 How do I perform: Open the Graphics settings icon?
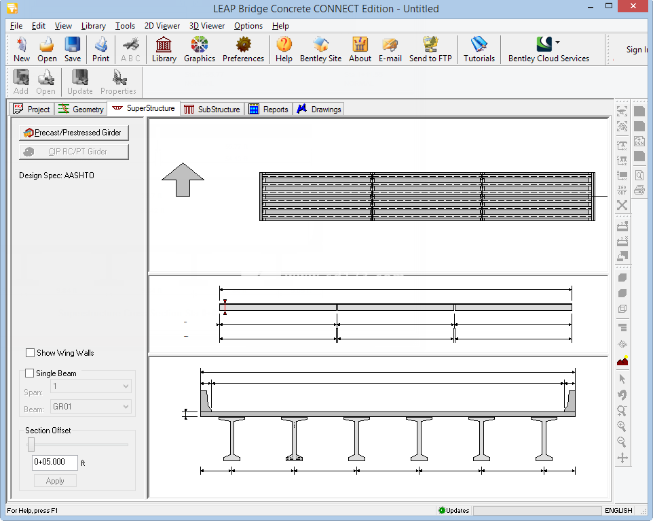(x=199, y=49)
